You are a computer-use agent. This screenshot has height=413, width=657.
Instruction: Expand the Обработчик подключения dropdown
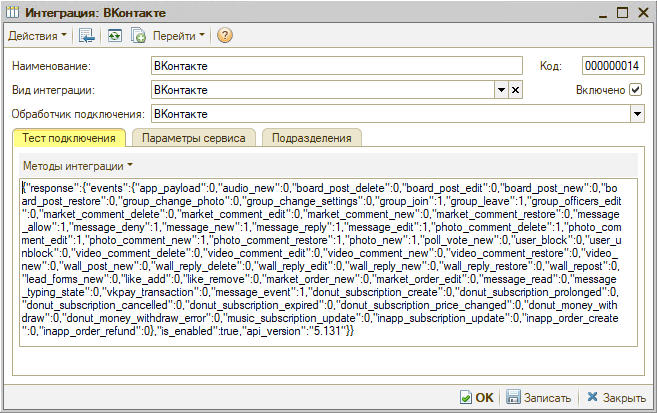pos(637,114)
